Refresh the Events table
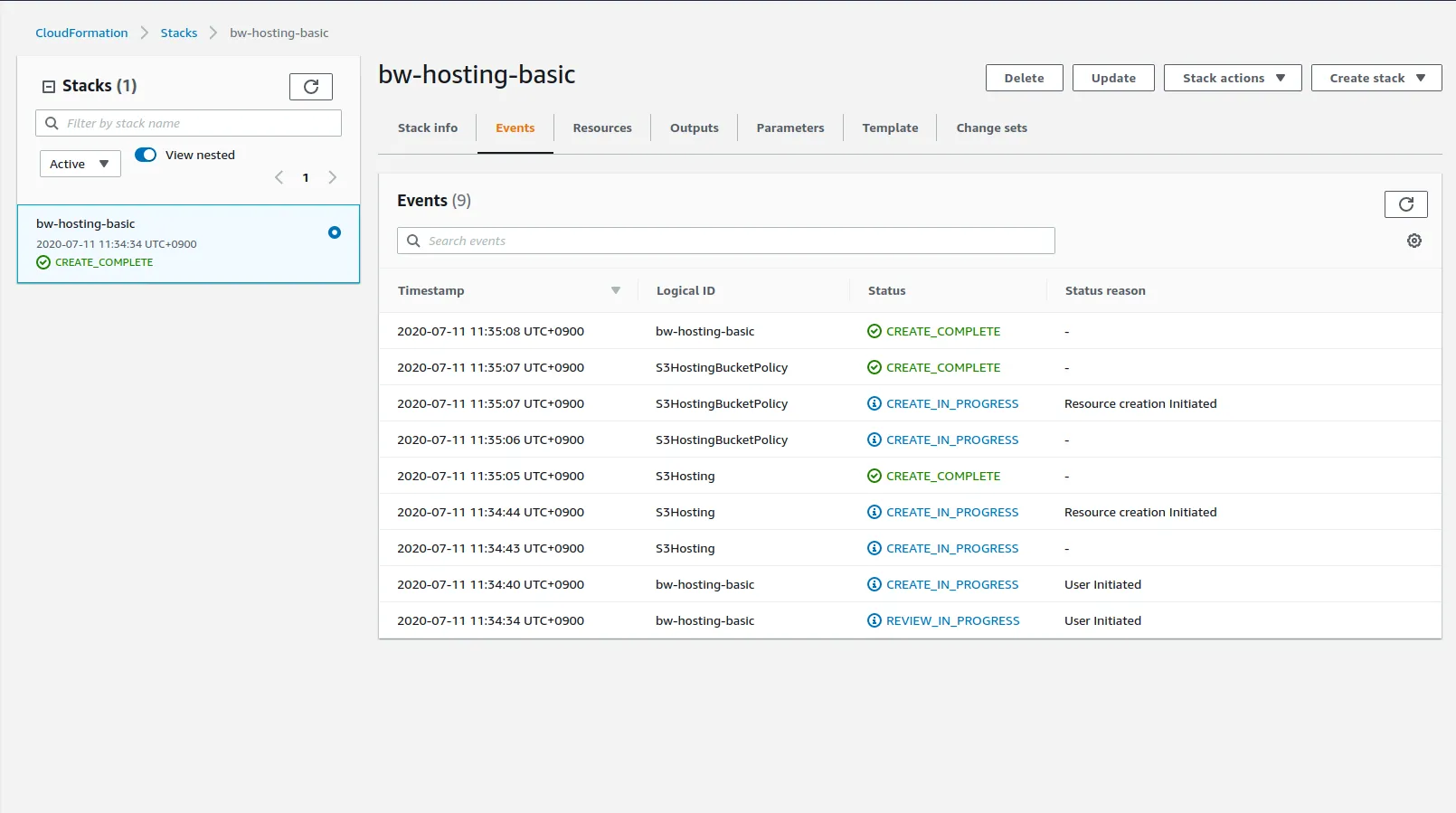The image size is (1456, 813). click(x=1405, y=204)
